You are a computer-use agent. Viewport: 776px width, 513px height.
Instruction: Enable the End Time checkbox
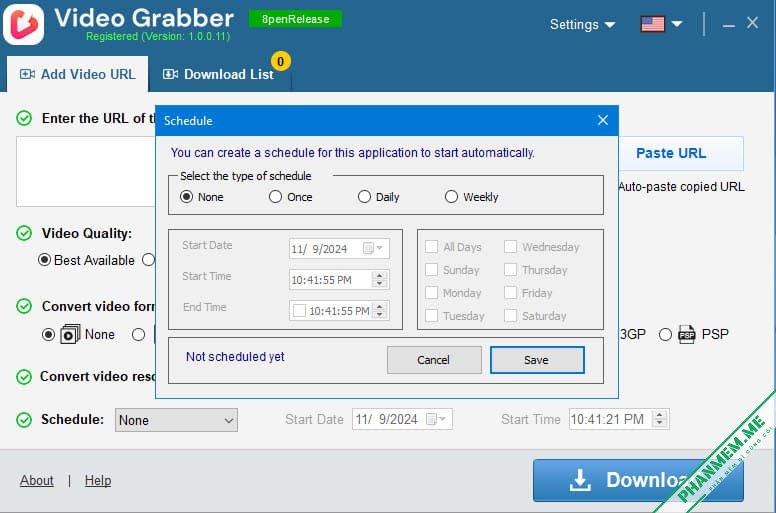click(x=299, y=311)
